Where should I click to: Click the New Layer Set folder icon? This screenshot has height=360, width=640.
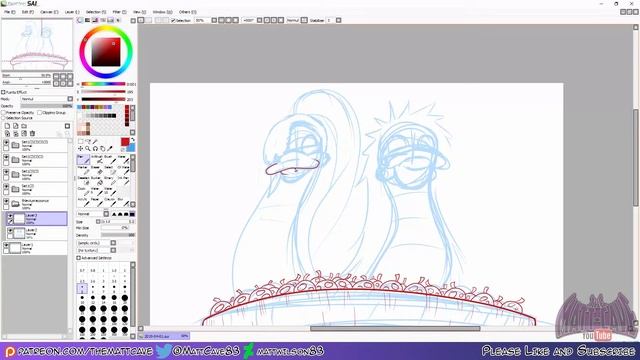click(x=24, y=126)
